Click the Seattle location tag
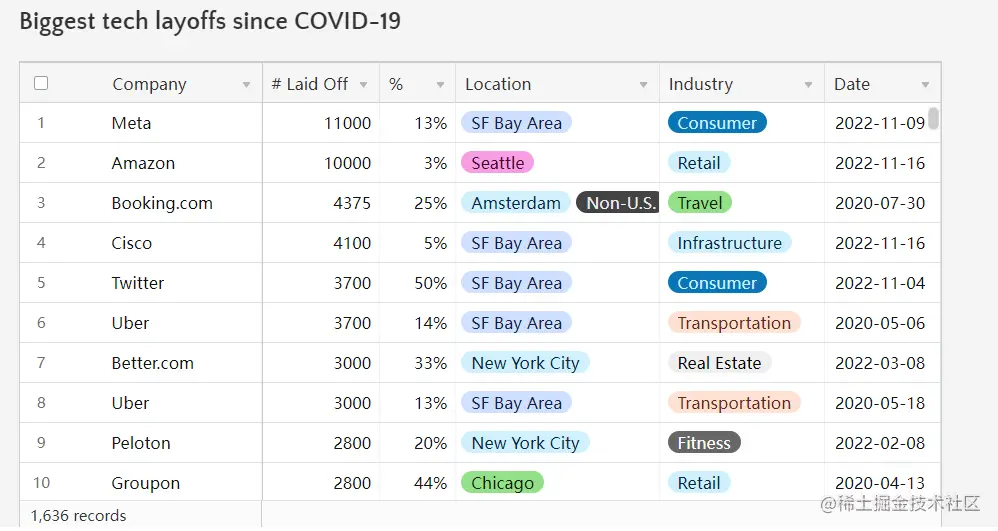Screen dimensions: 998x531 point(498,163)
